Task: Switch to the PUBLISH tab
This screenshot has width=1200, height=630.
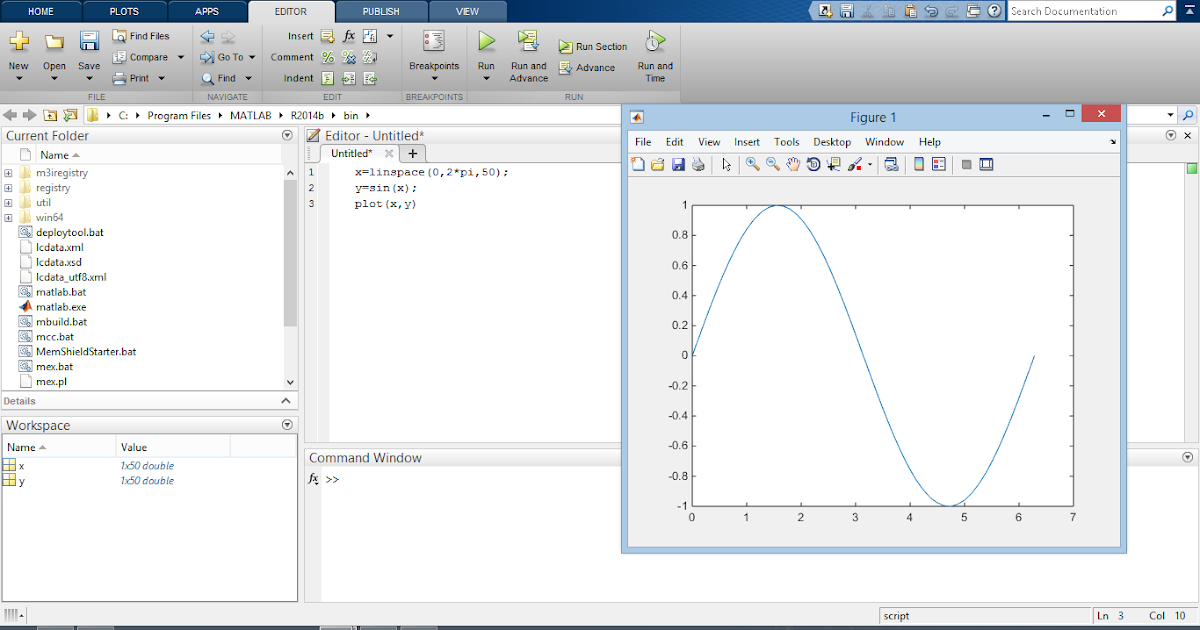Action: coord(380,11)
